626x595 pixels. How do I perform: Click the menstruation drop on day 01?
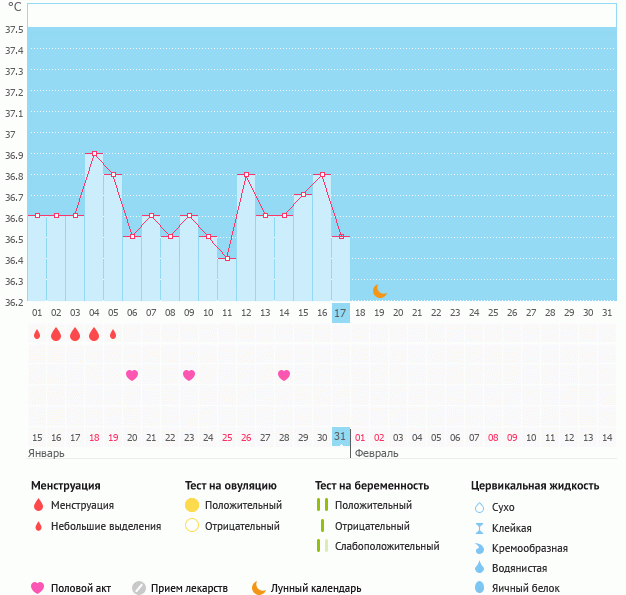[37, 334]
